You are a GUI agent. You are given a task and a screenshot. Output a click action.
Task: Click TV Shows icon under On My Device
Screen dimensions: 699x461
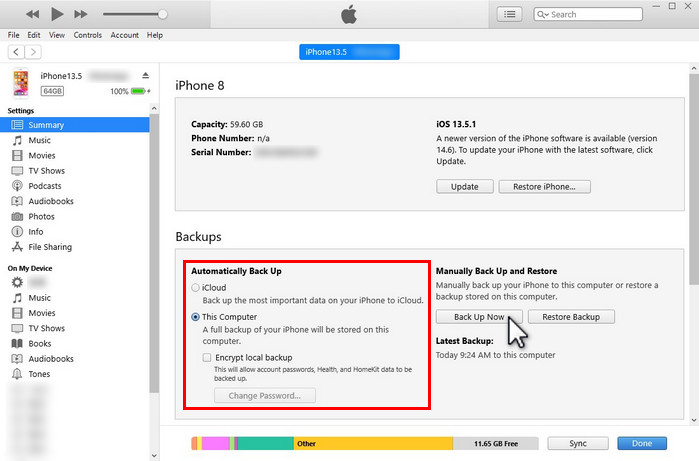(x=17, y=329)
